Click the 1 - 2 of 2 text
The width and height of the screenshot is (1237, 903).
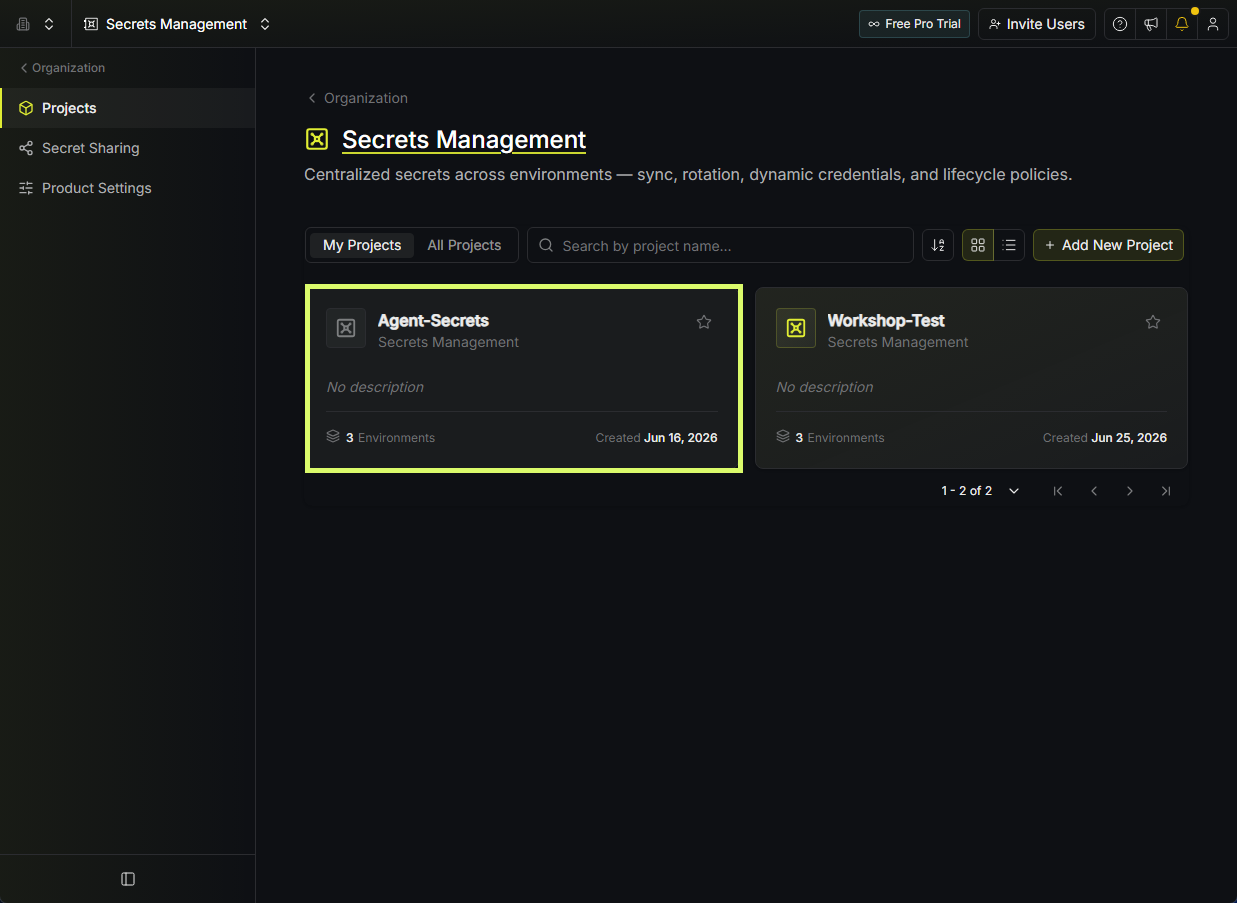coord(966,491)
